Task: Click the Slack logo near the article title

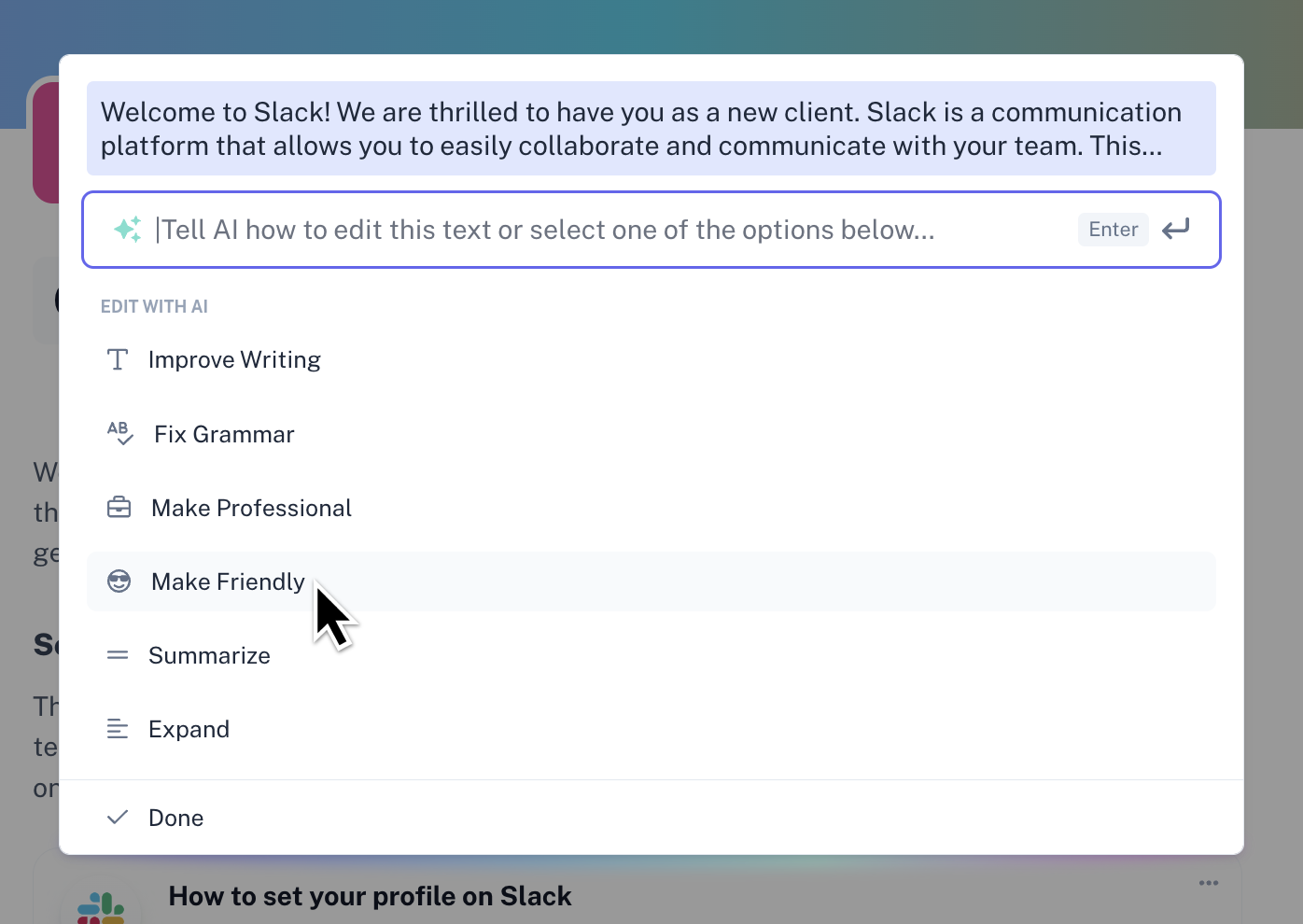Action: coord(100,905)
